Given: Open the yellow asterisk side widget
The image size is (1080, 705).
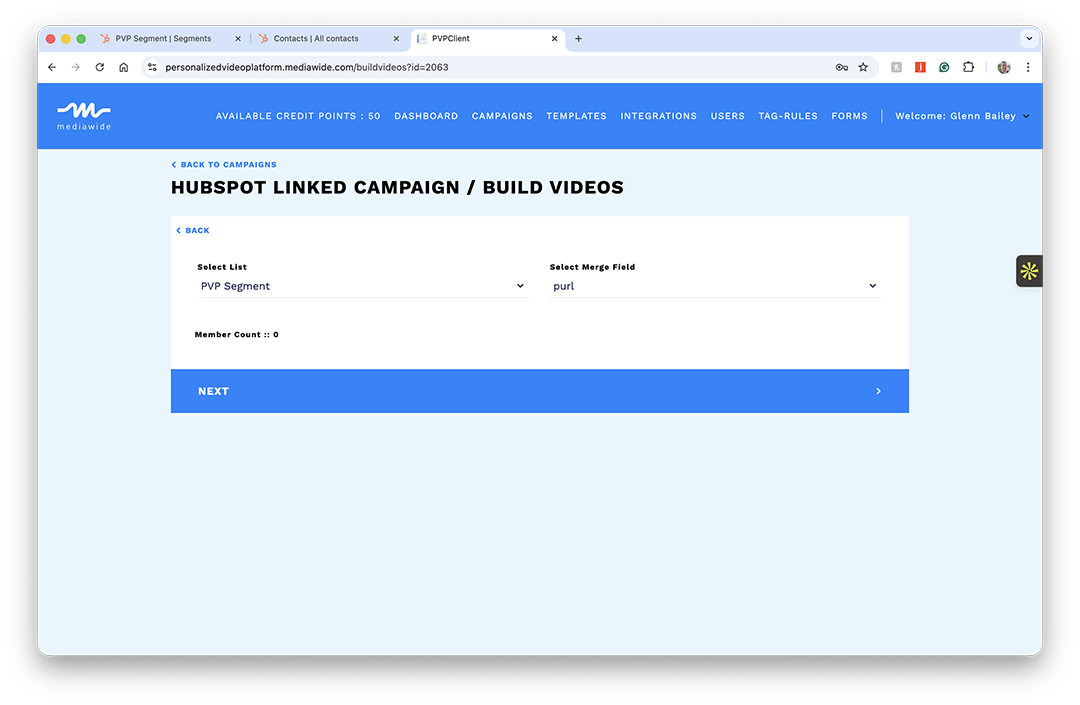Looking at the screenshot, I should (1029, 271).
